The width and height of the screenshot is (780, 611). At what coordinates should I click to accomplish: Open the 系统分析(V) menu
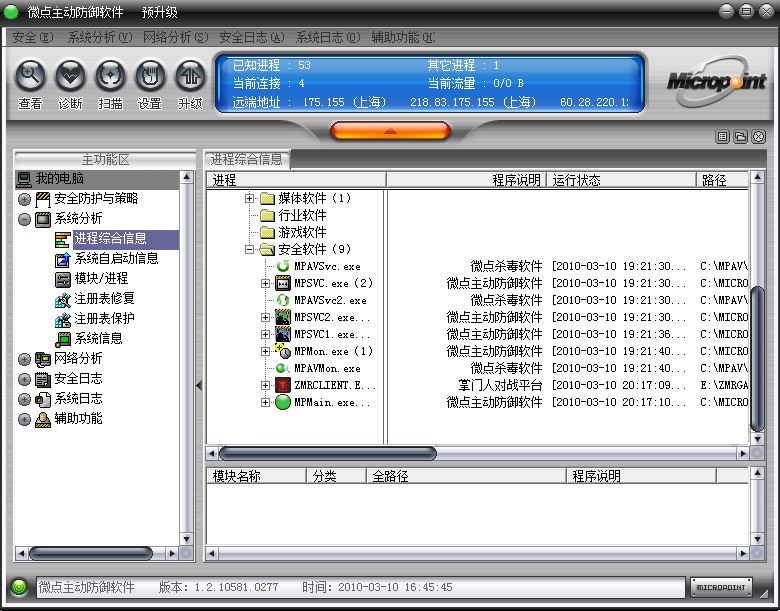(x=100, y=37)
